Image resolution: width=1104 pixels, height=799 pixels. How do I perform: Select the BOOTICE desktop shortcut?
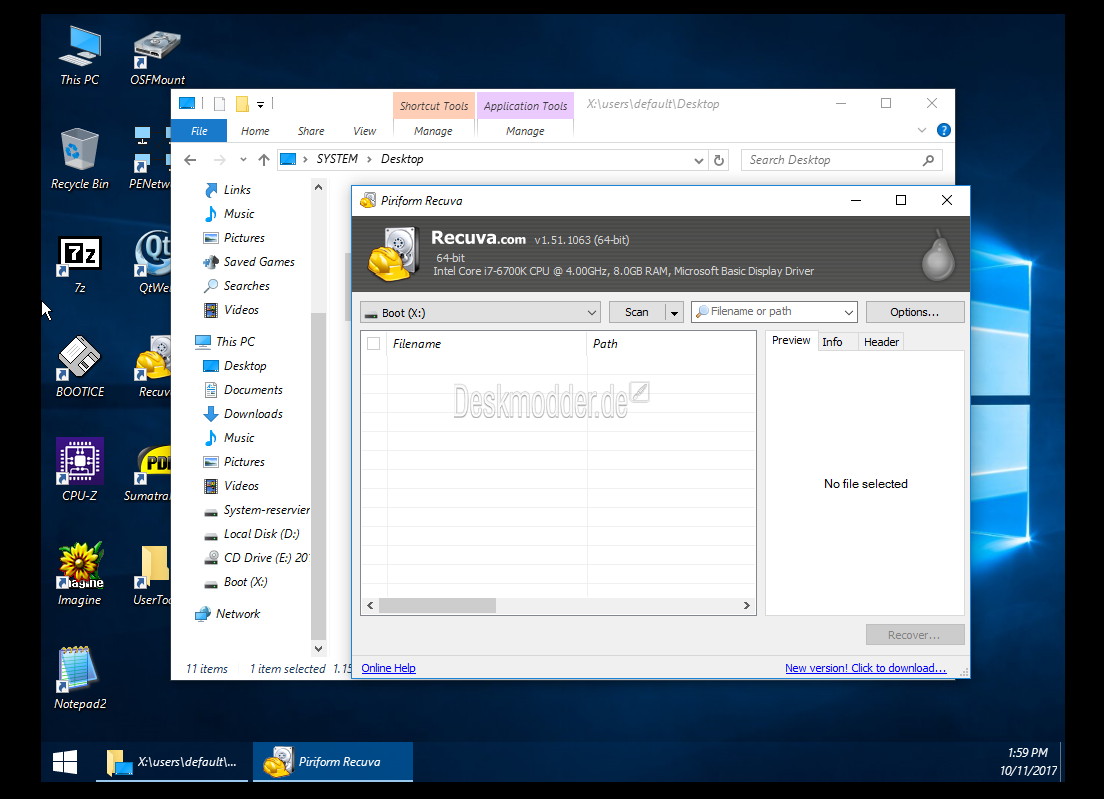[80, 367]
